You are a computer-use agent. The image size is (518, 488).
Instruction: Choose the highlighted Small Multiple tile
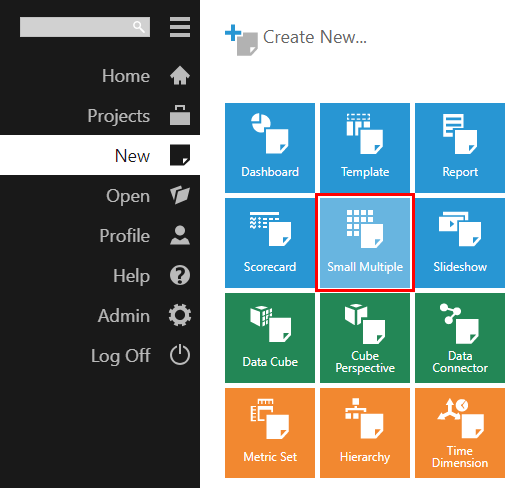coord(365,243)
